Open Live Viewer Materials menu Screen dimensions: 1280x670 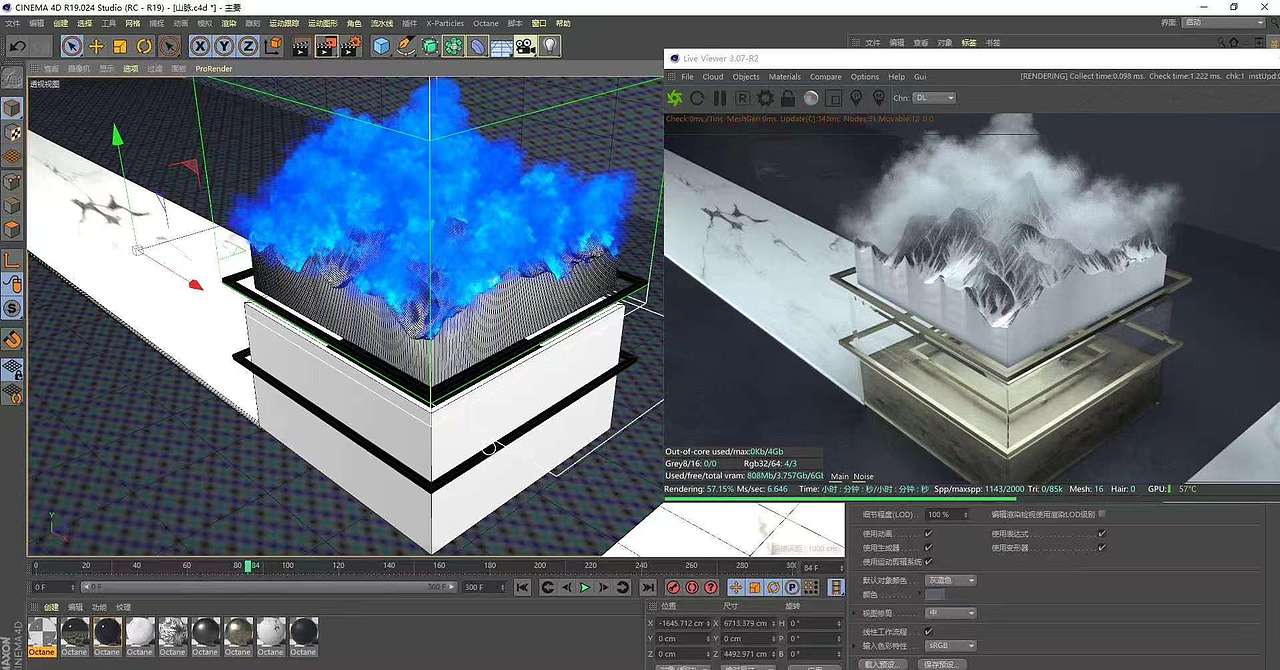click(785, 76)
